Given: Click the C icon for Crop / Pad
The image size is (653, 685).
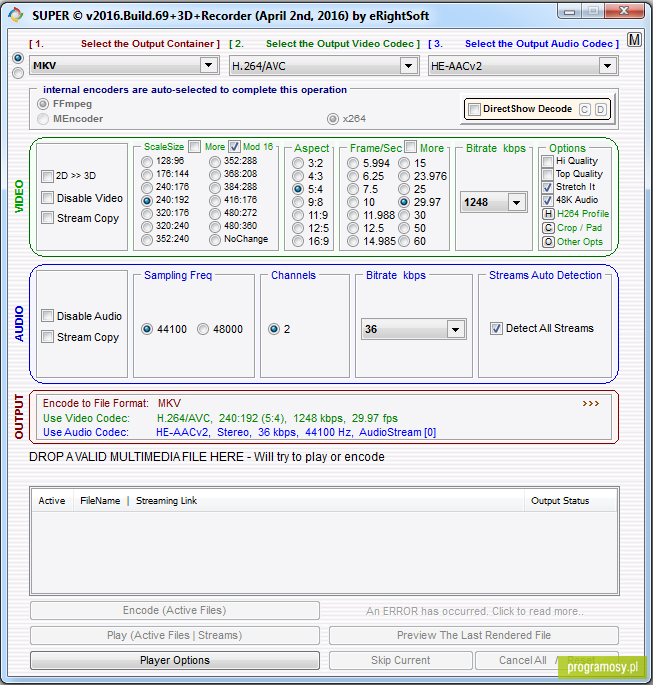Looking at the screenshot, I should pos(548,228).
